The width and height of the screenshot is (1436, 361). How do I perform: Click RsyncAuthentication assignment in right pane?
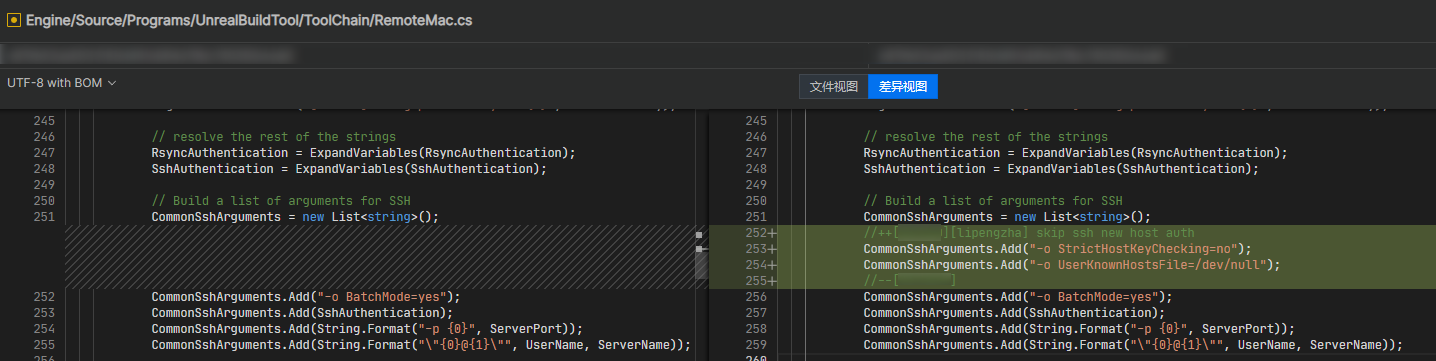1076,153
